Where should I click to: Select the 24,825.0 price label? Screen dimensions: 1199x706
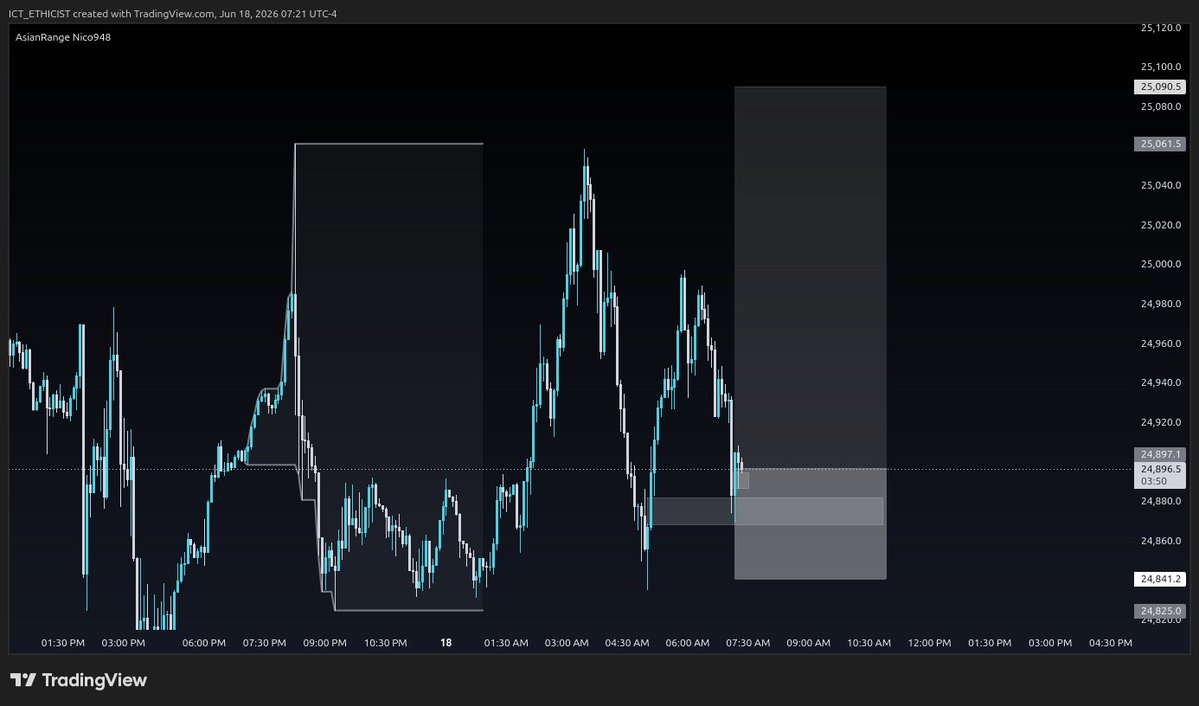coord(1159,611)
